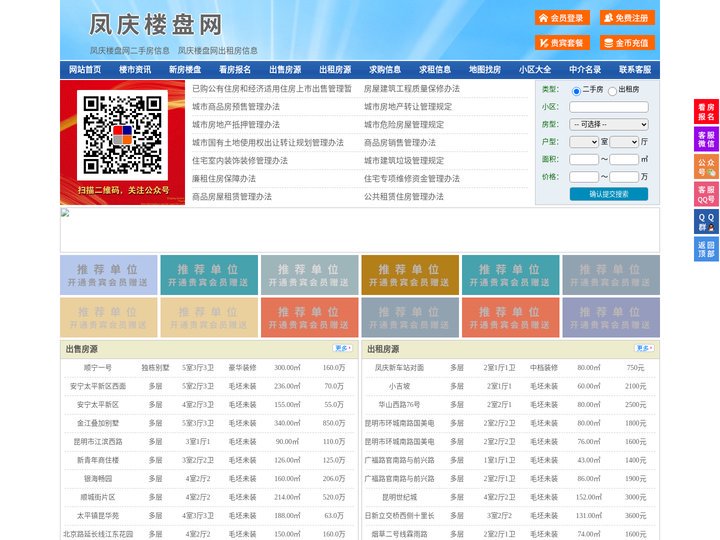Open the 出售房源 nav item
The width and height of the screenshot is (720, 540).
pos(285,70)
